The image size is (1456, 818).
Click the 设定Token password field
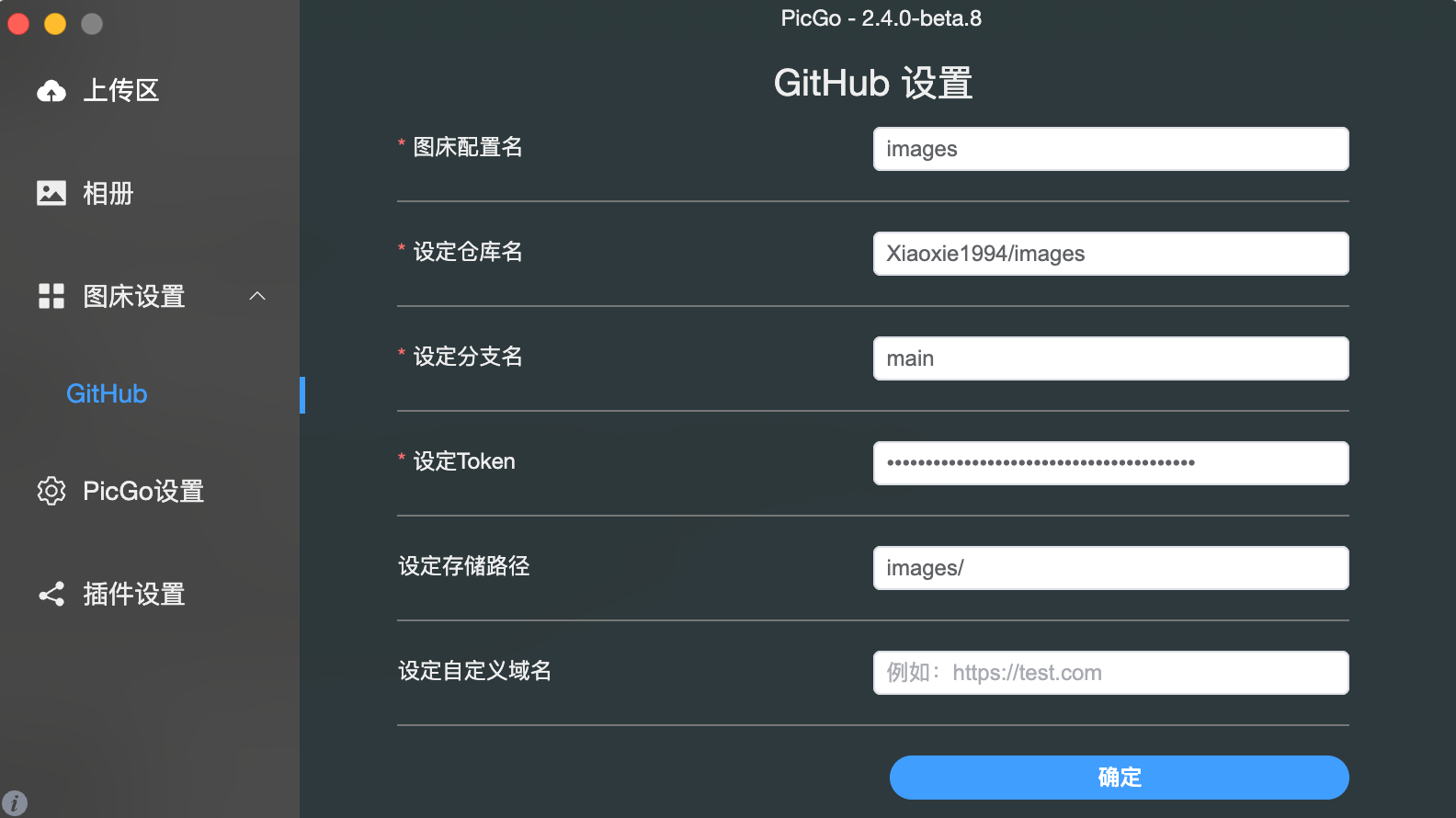pos(1110,463)
